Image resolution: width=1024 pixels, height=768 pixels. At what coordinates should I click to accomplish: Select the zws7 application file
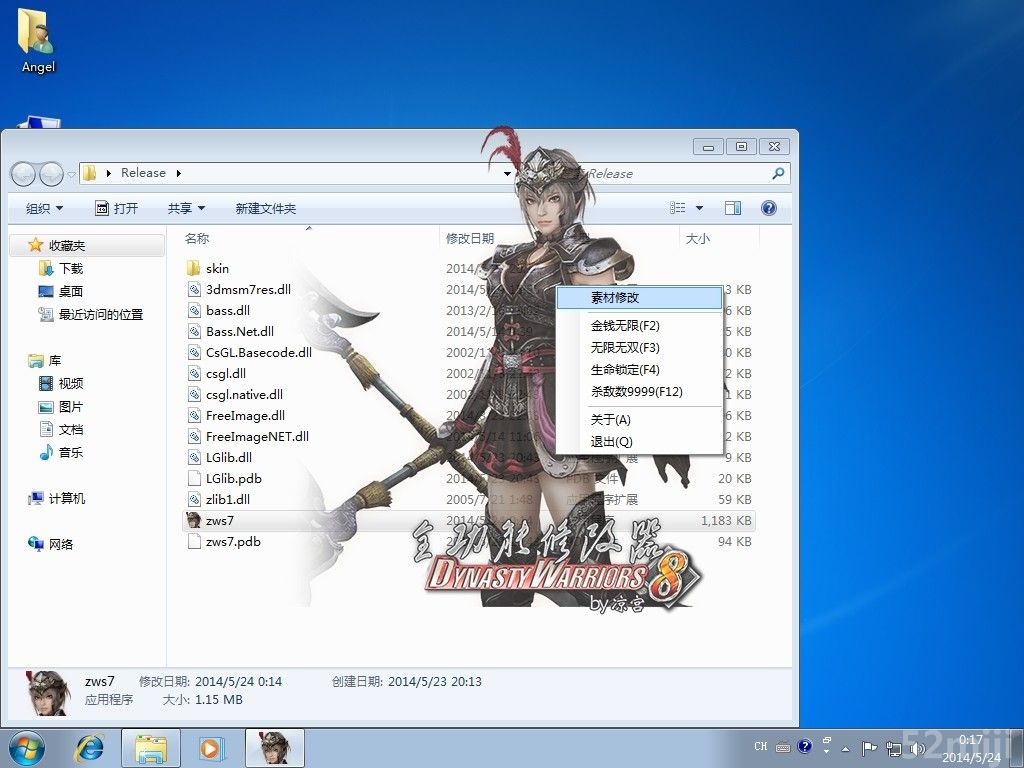pos(219,520)
